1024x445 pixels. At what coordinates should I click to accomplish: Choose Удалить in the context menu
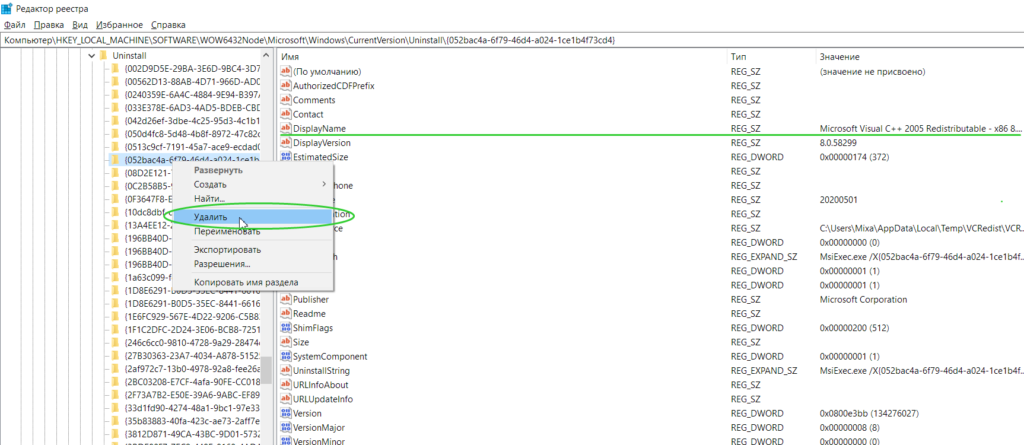pos(211,216)
